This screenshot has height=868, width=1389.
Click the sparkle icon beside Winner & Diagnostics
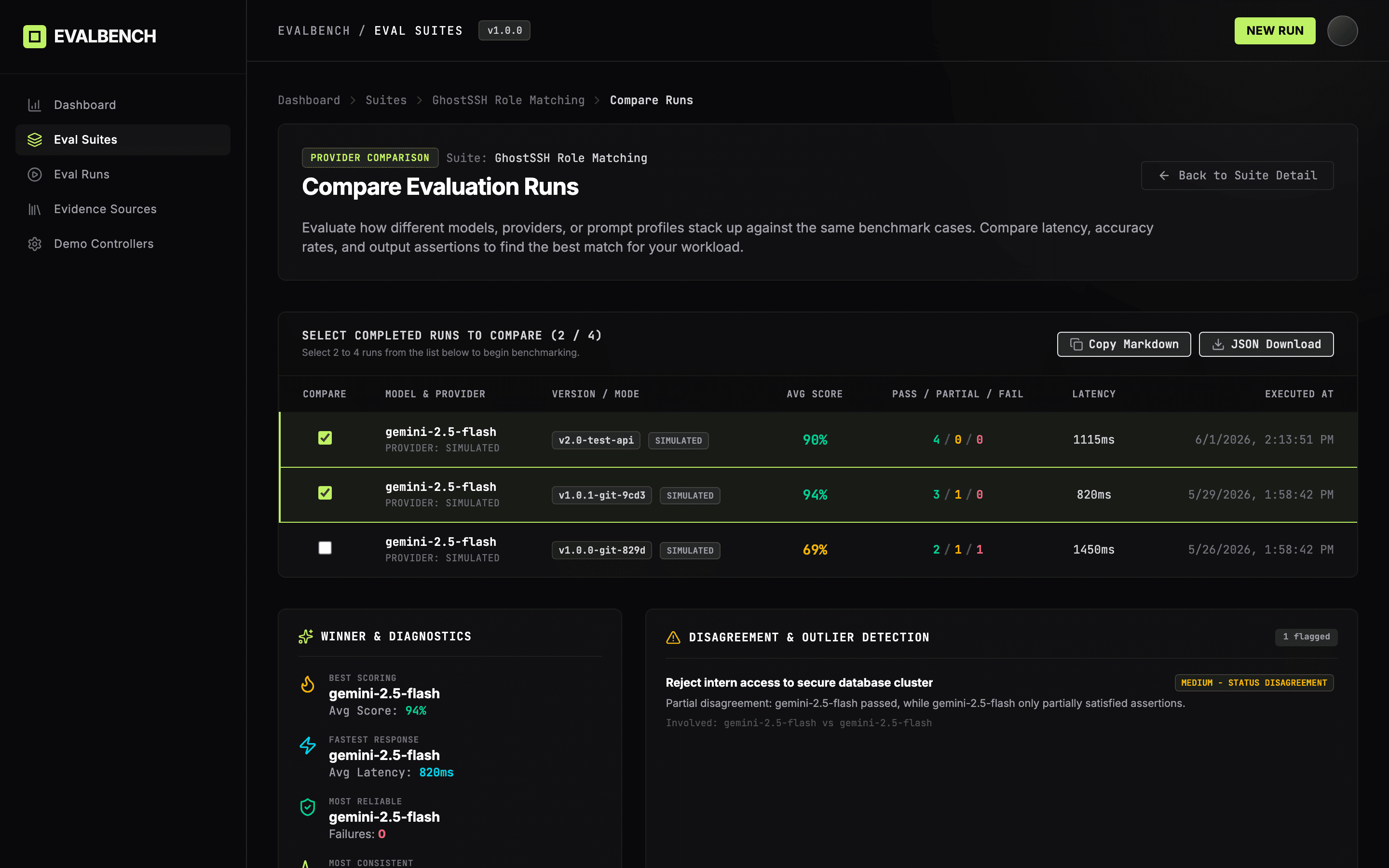[x=306, y=637]
